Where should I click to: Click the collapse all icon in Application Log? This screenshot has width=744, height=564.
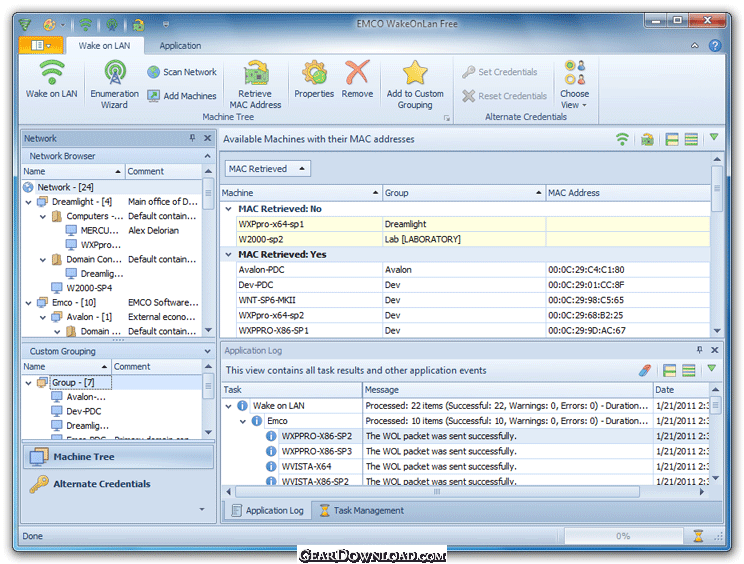(x=688, y=370)
